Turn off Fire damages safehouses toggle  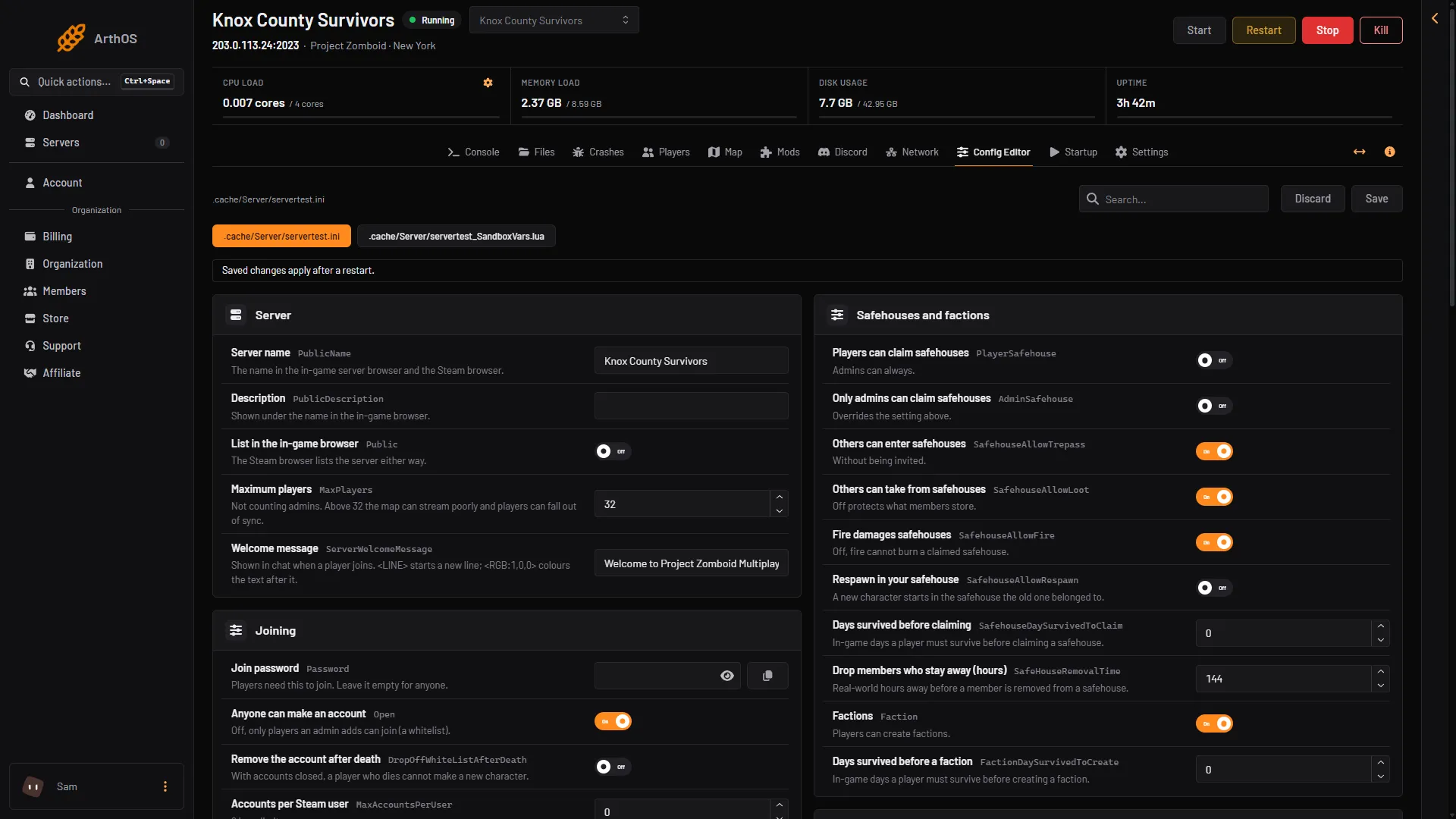[x=1214, y=542]
